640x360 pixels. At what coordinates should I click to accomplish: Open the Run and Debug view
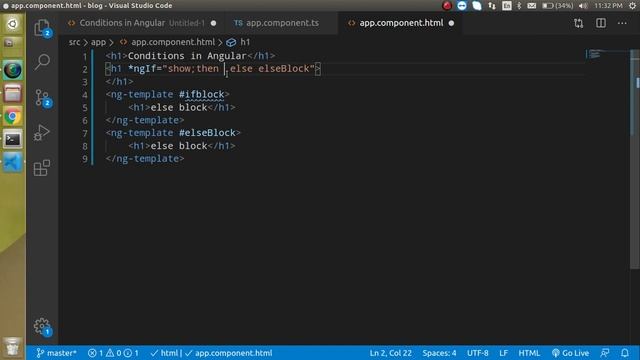tap(42, 133)
